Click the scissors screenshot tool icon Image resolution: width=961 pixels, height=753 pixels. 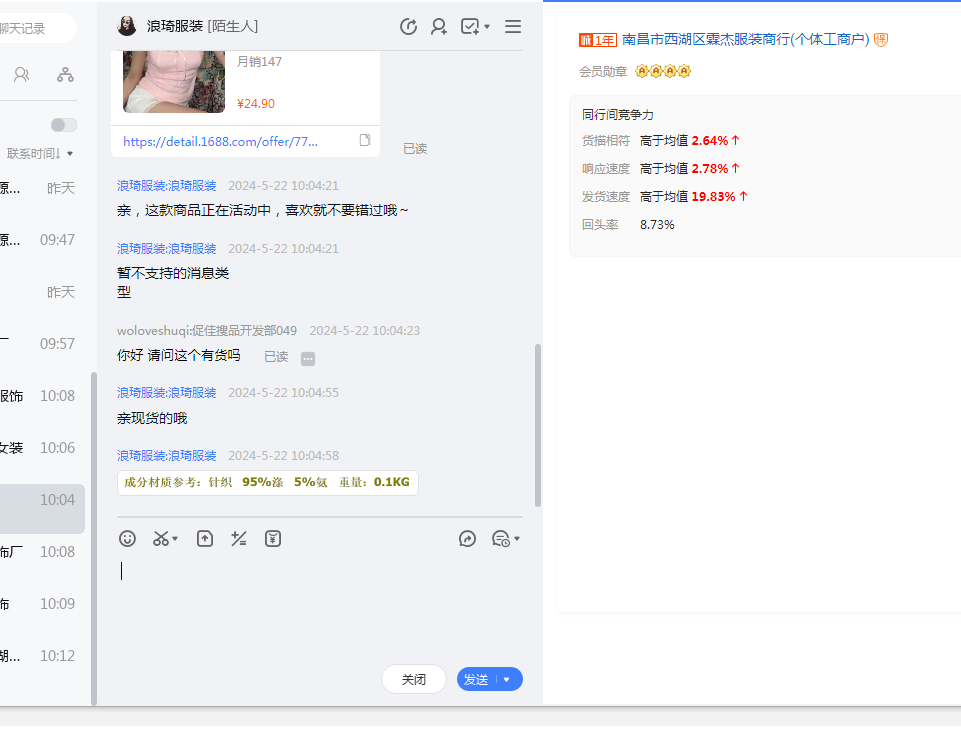161,539
